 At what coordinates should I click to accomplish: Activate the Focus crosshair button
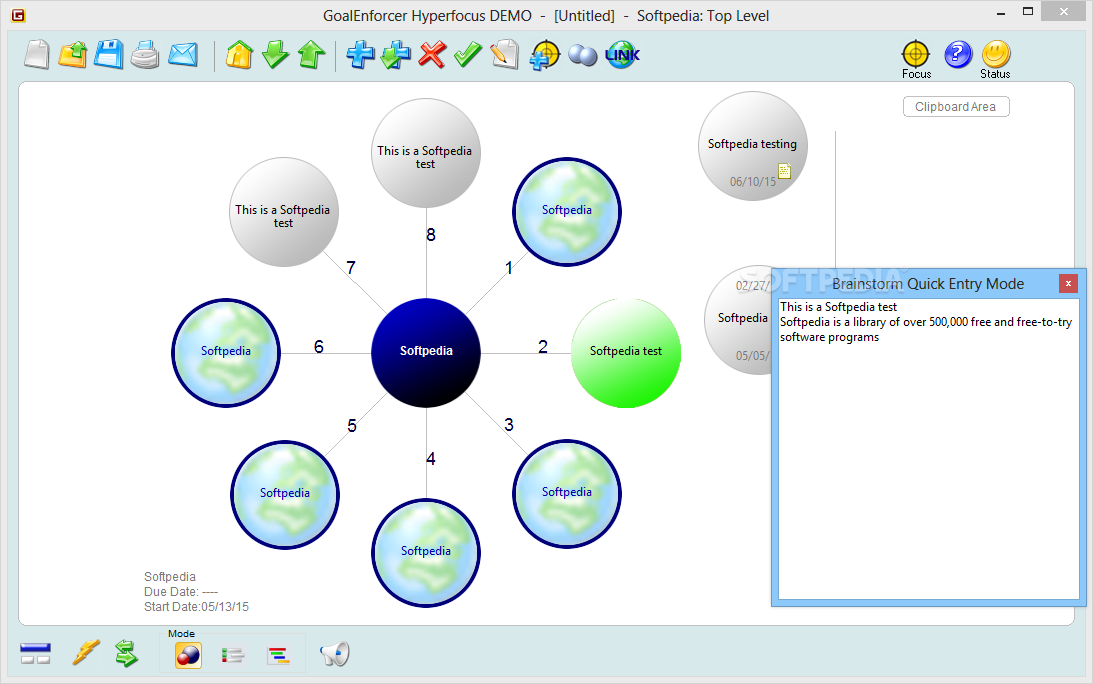pyautogui.click(x=916, y=59)
